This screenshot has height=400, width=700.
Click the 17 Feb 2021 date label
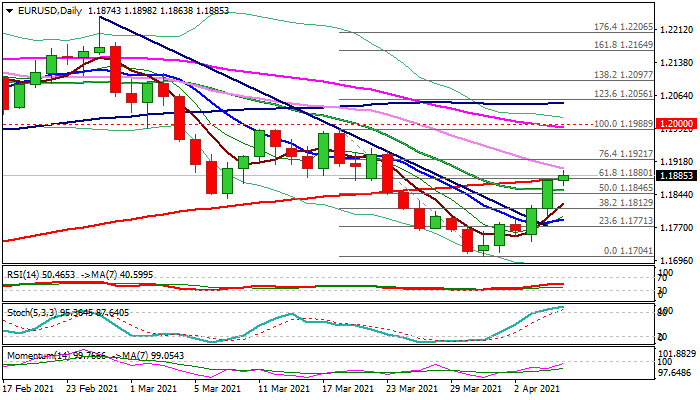[x=27, y=387]
